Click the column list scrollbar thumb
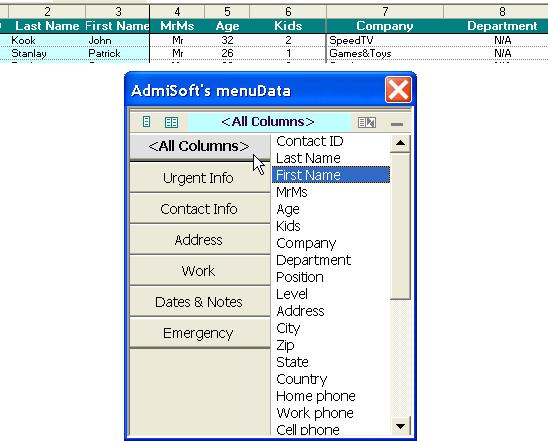 (x=401, y=226)
